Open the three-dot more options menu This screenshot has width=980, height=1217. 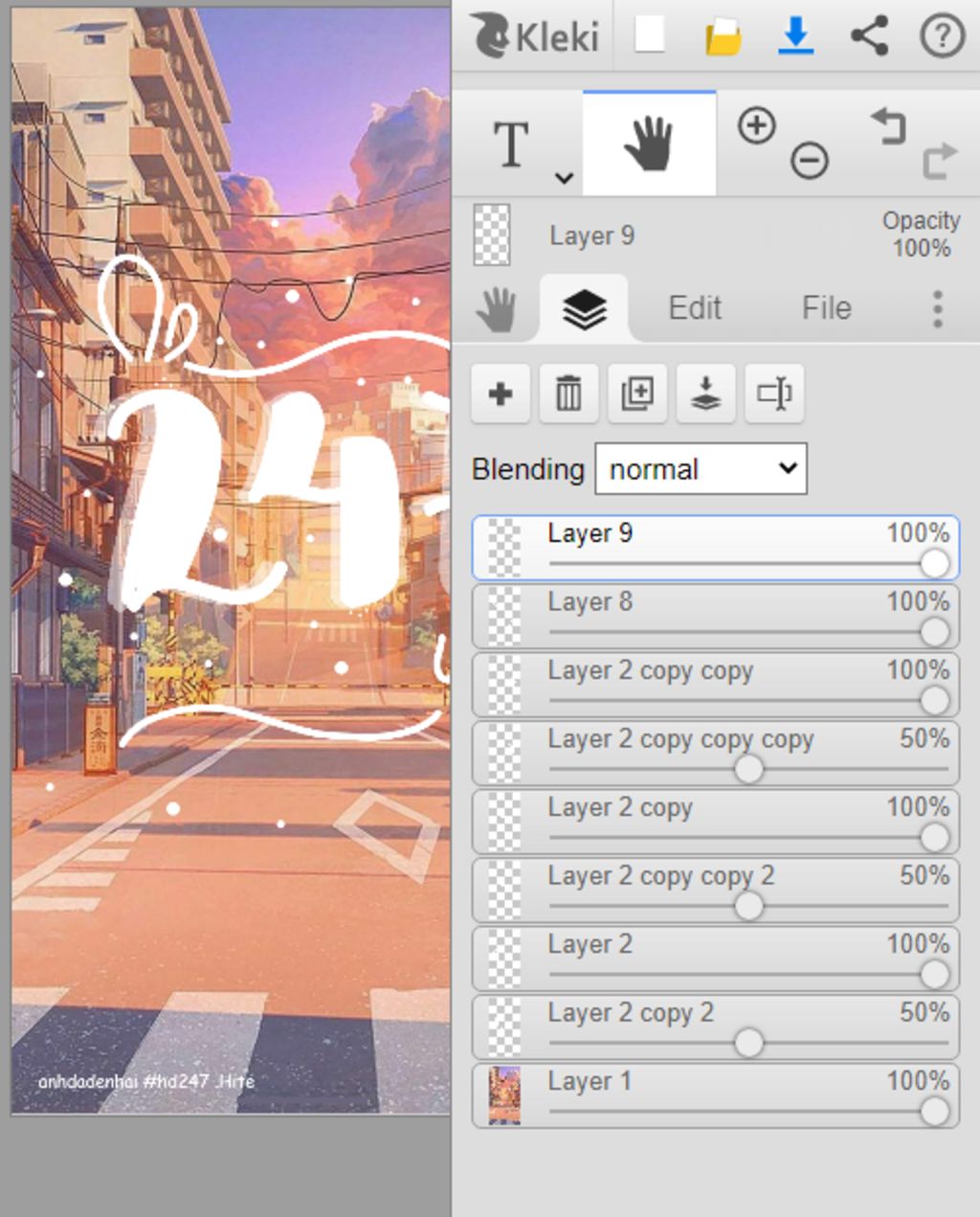pos(937,309)
